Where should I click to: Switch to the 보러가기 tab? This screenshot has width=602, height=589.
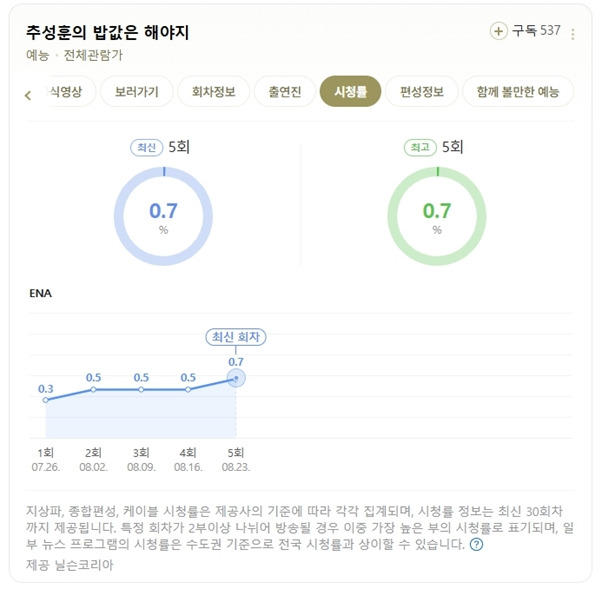point(137,91)
